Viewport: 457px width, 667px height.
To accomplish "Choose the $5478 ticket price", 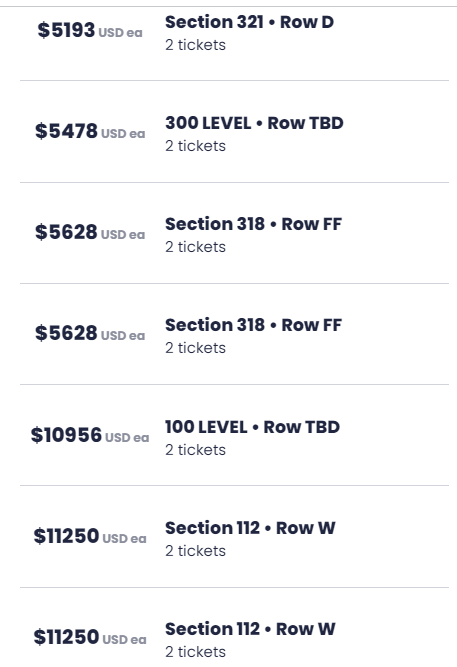I will click(66, 131).
